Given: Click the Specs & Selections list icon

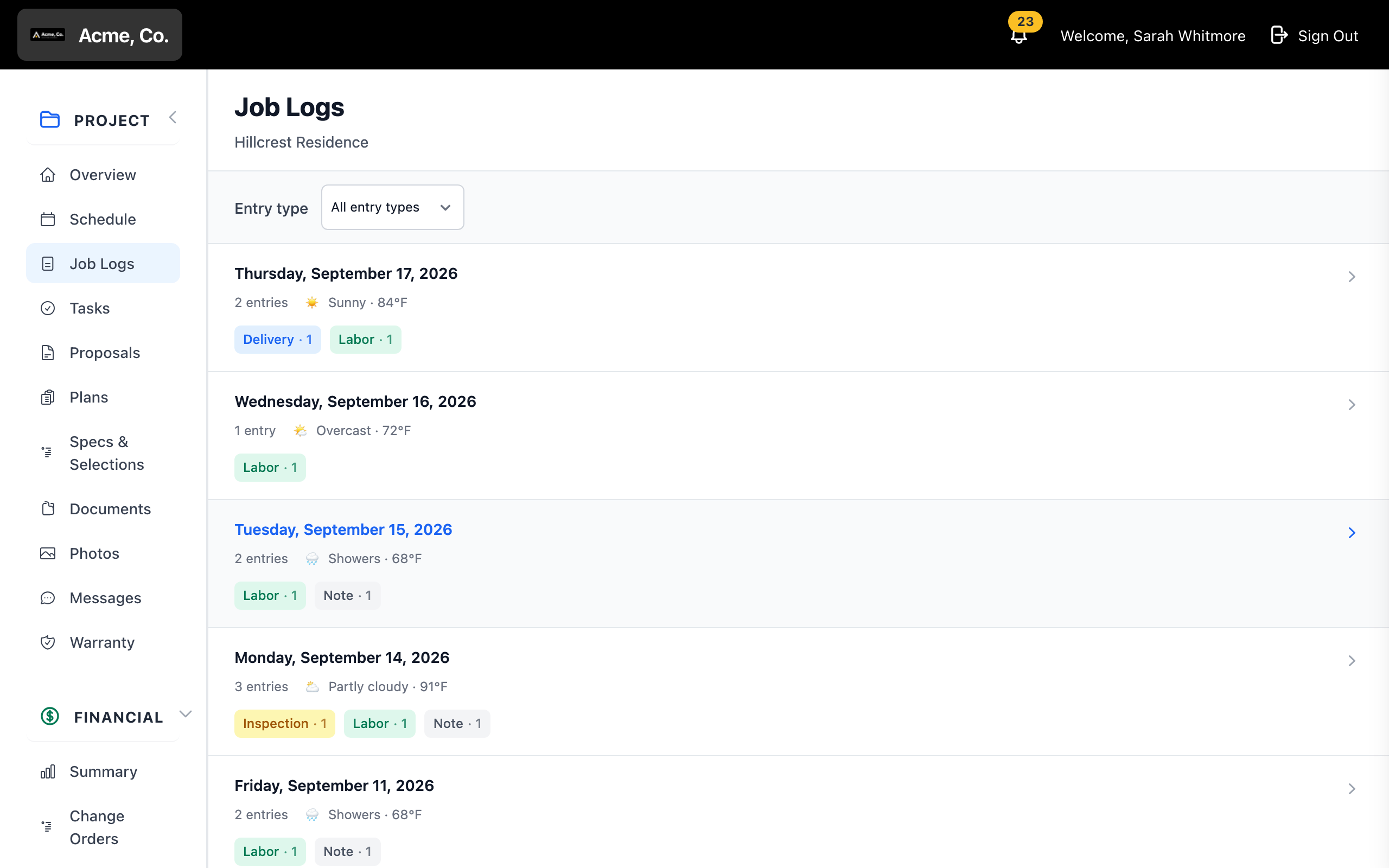Looking at the screenshot, I should (47, 452).
